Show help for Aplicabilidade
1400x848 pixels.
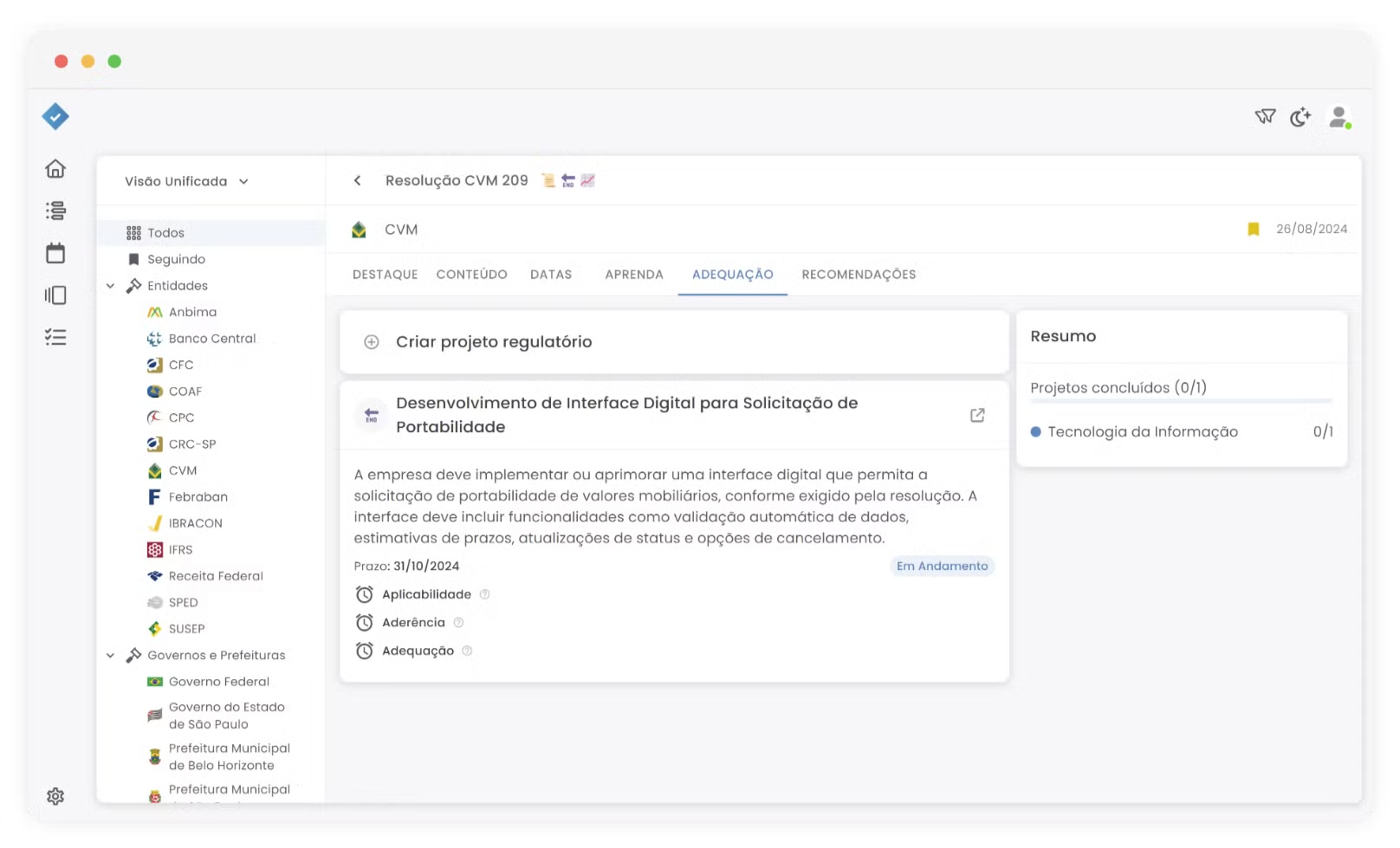485,594
